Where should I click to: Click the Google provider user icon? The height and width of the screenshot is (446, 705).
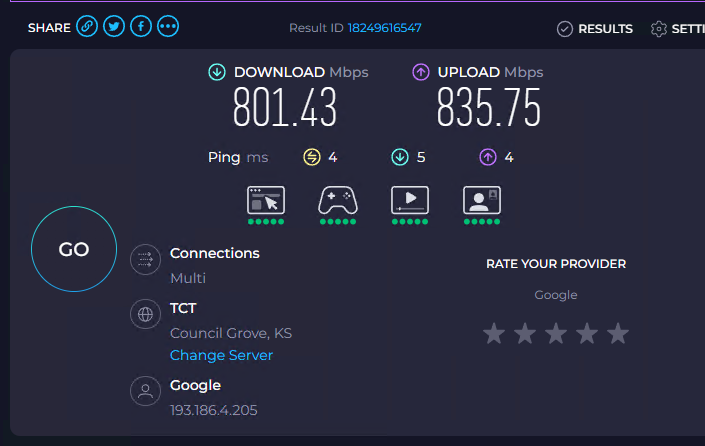point(145,391)
